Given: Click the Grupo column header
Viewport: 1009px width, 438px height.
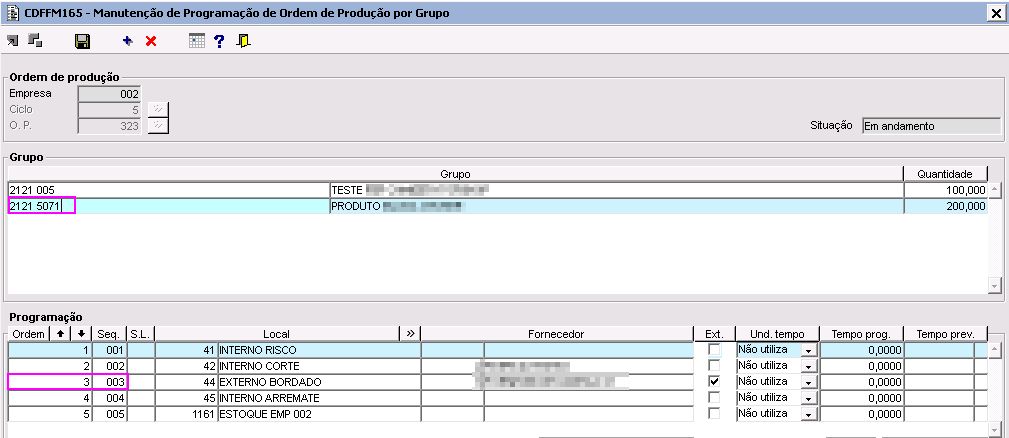Looking at the screenshot, I should (455, 174).
